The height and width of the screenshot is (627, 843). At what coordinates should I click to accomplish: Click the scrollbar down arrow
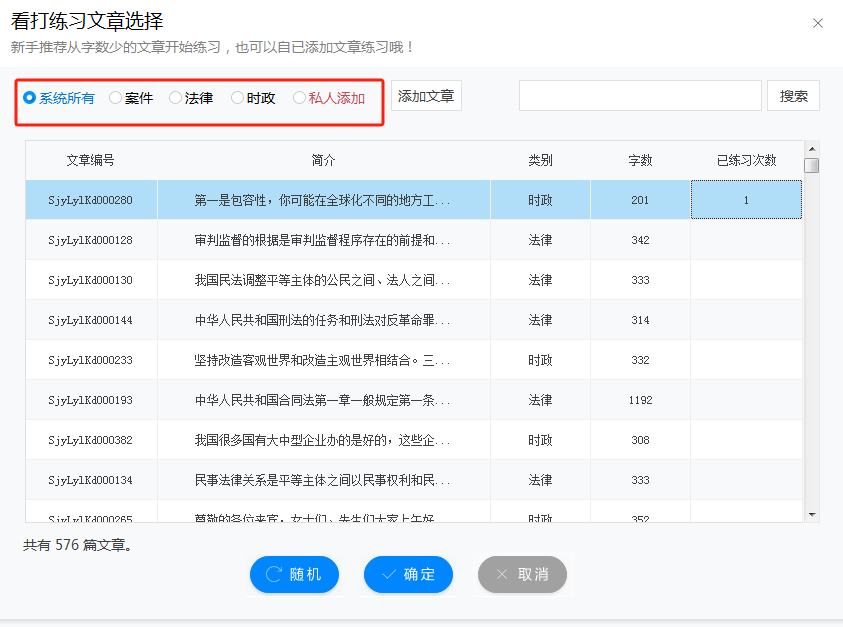point(812,515)
